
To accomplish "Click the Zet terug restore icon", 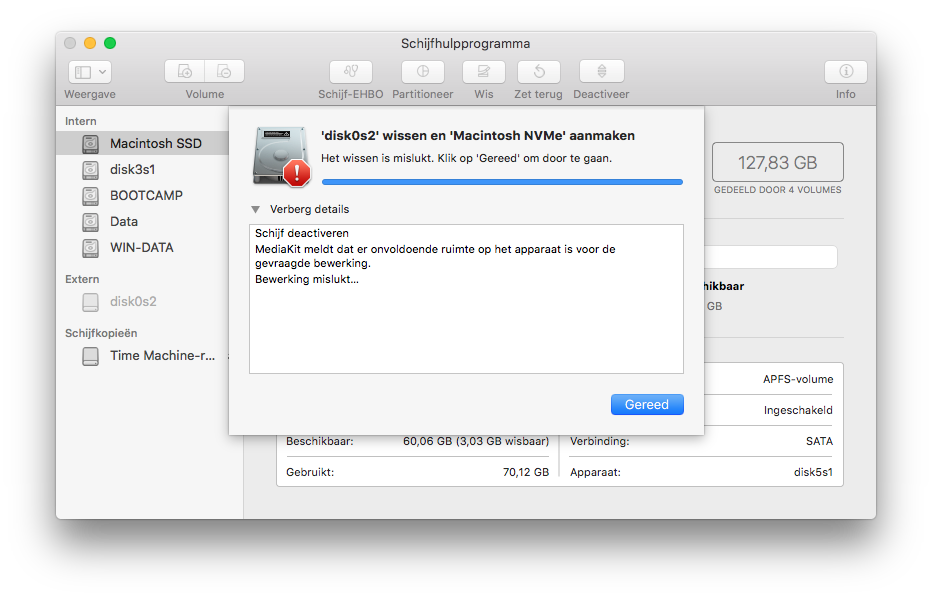I will (539, 72).
